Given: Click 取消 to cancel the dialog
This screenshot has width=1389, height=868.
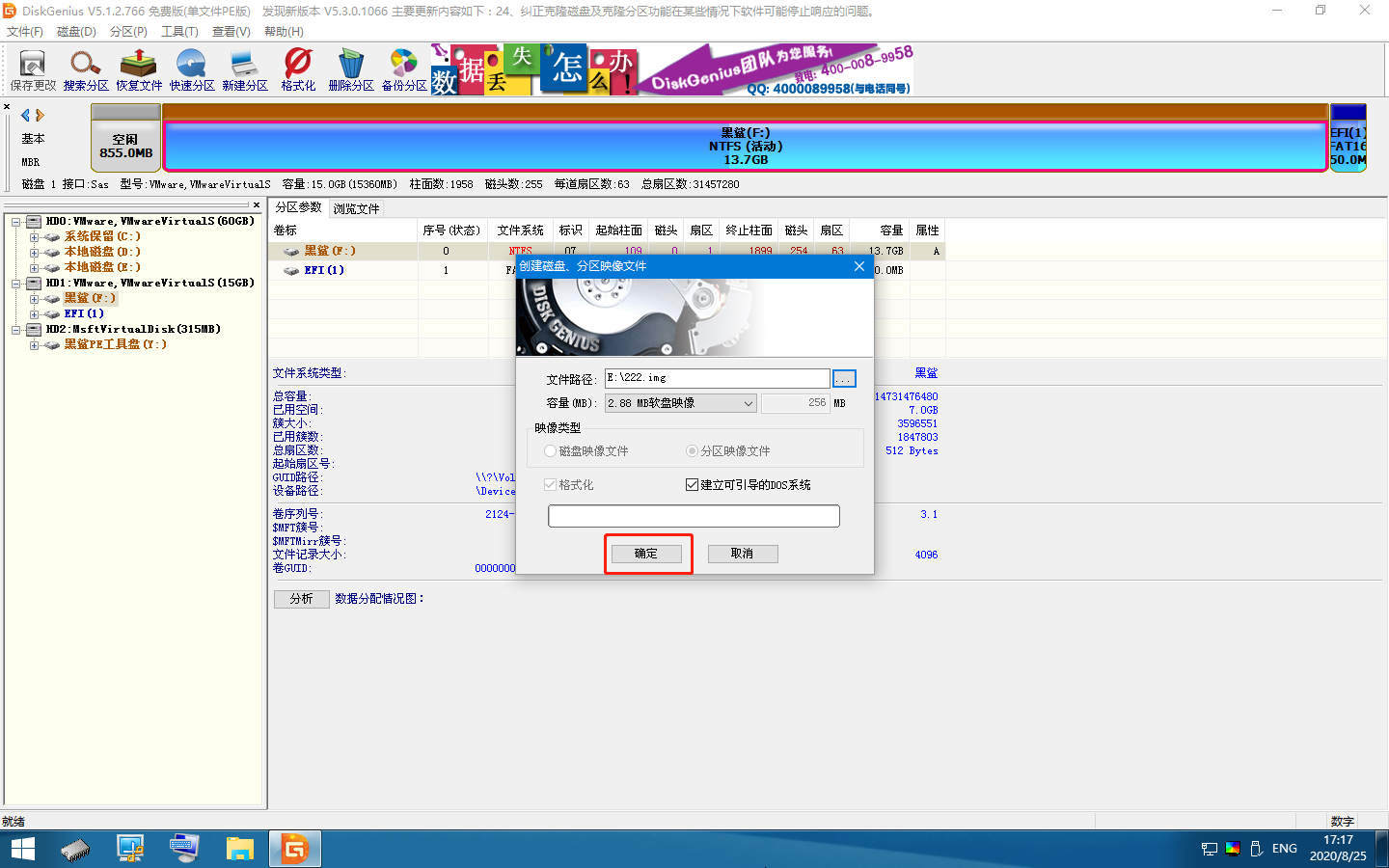Looking at the screenshot, I should click(742, 554).
